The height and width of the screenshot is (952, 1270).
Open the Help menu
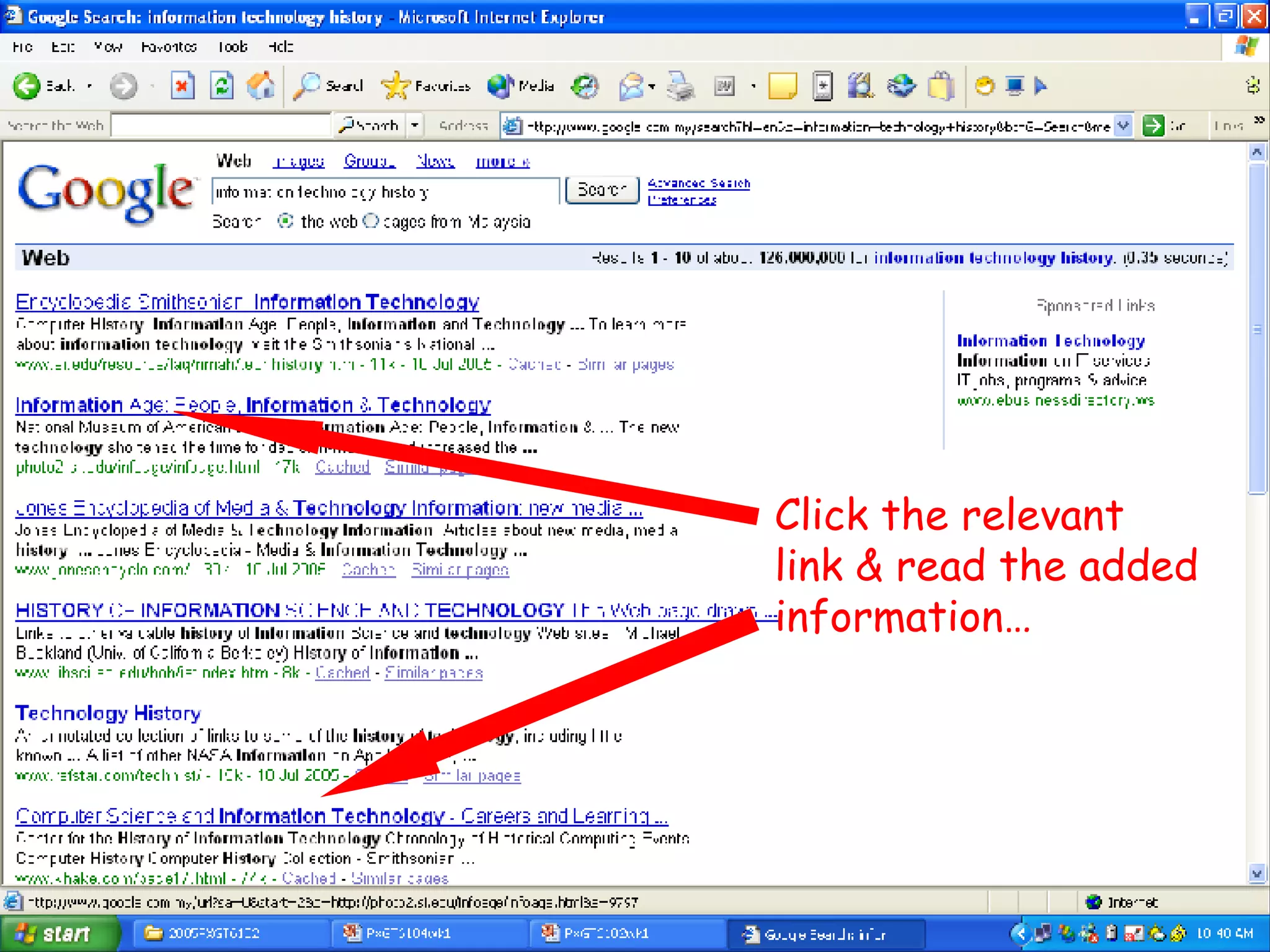click(x=280, y=46)
